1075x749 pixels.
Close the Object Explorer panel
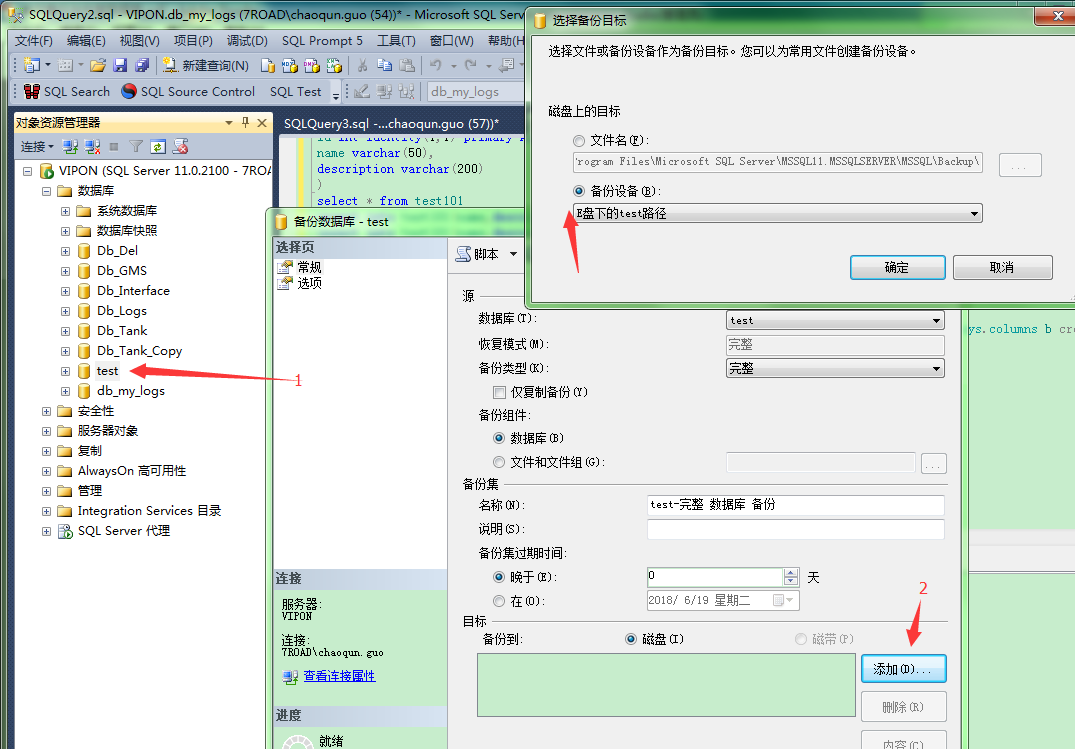tap(262, 123)
